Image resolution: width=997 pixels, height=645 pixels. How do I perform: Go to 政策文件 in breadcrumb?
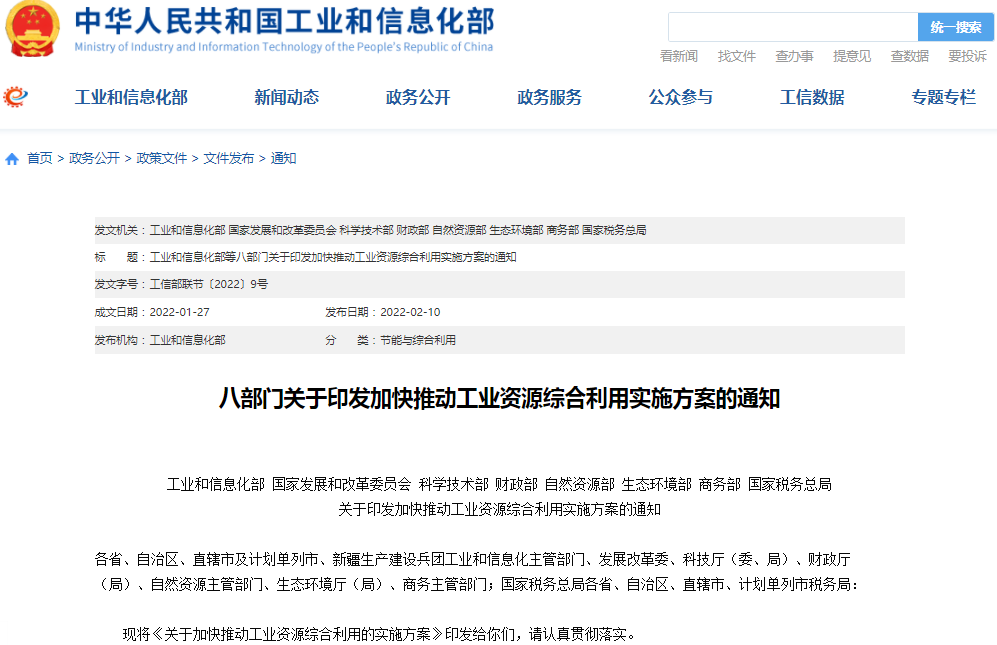162,158
